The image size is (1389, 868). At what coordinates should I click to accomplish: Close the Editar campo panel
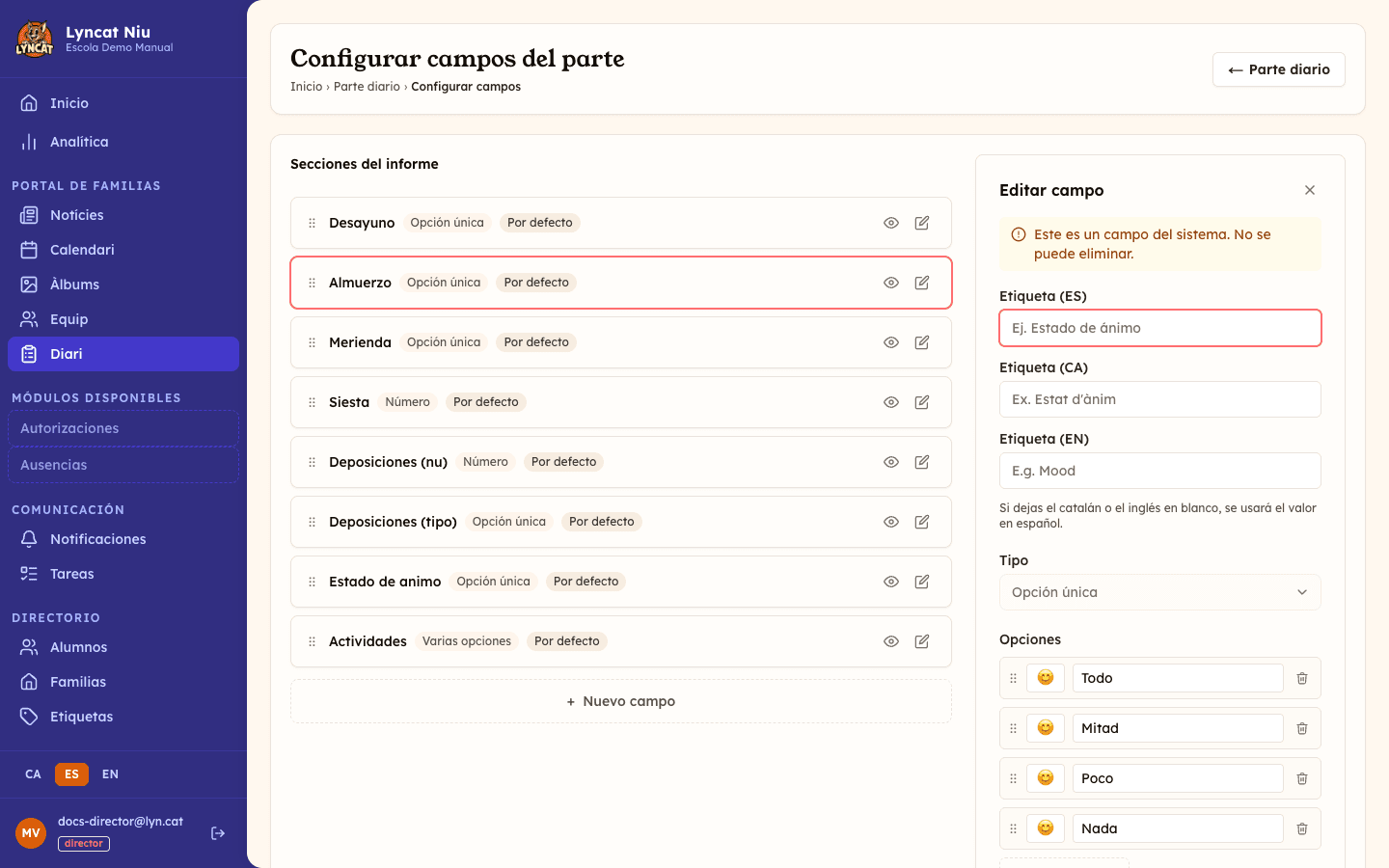click(x=1310, y=190)
